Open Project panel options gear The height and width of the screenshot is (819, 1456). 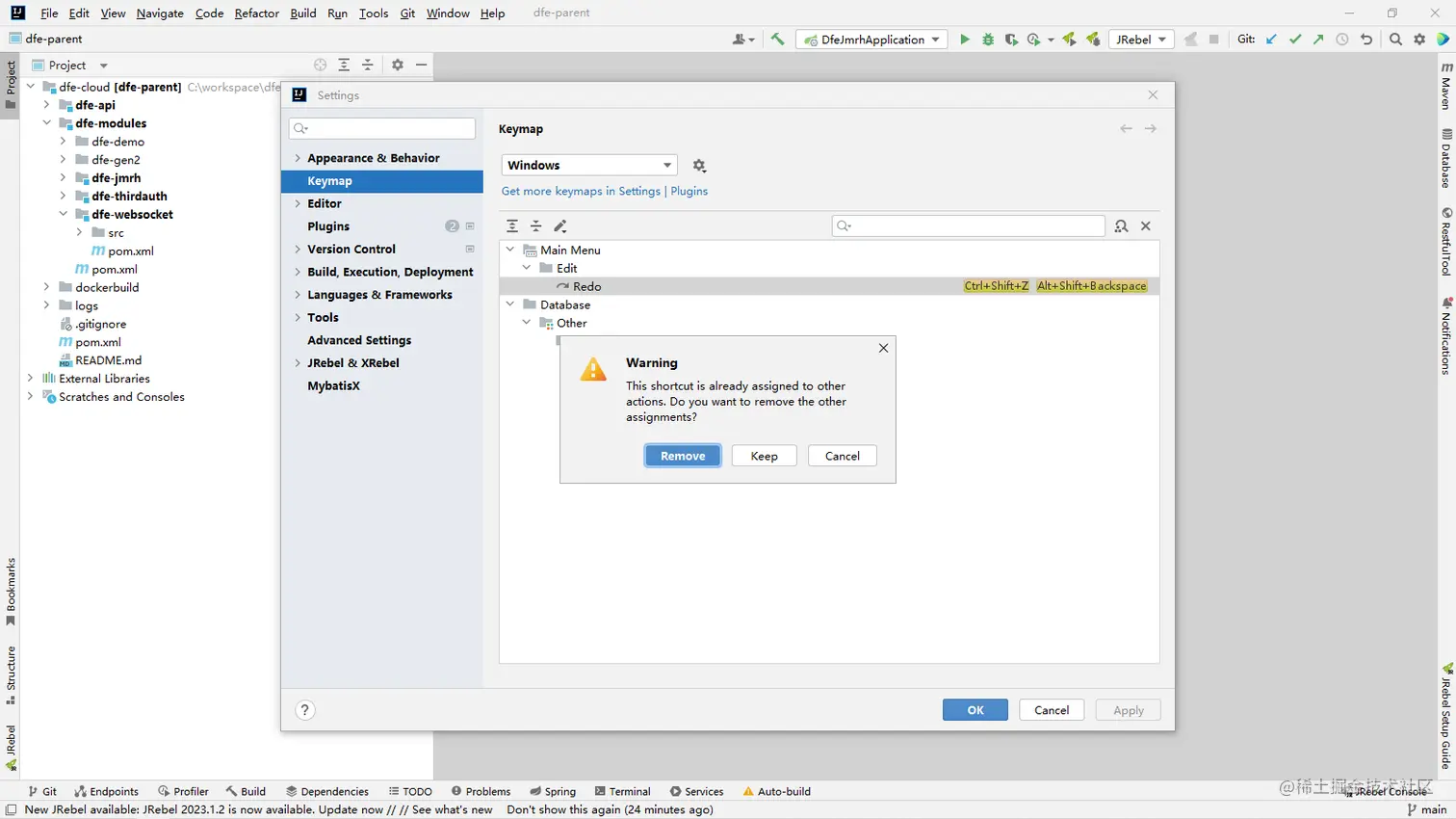[x=398, y=65]
